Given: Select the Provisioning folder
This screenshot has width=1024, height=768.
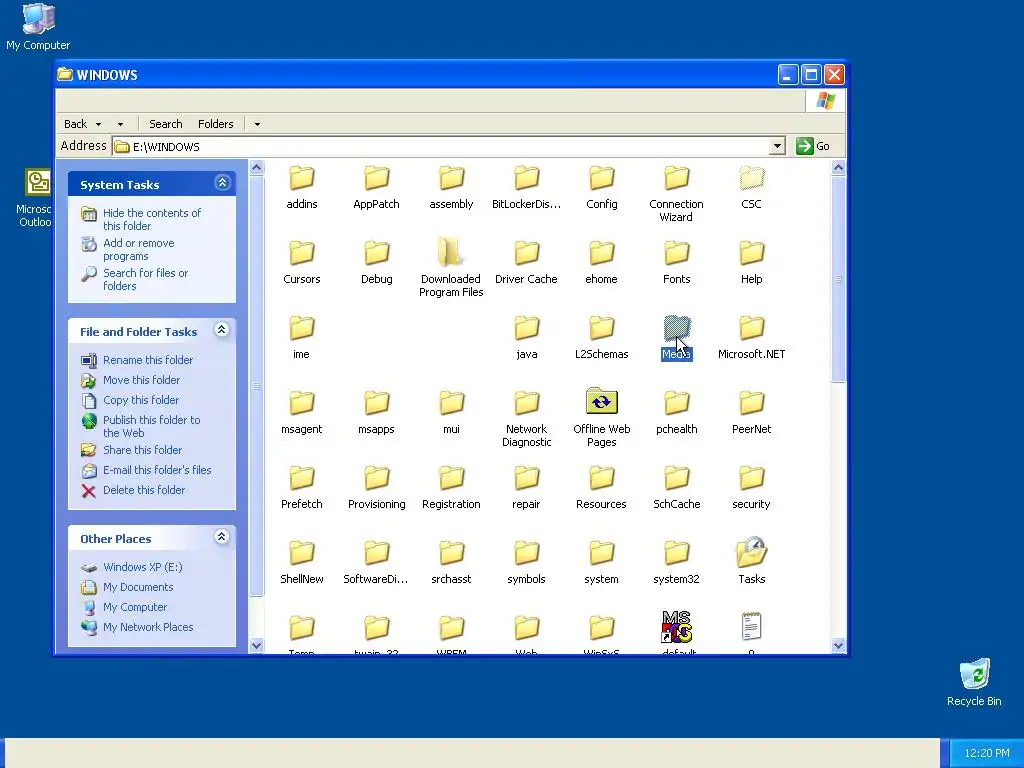Looking at the screenshot, I should pos(376,488).
